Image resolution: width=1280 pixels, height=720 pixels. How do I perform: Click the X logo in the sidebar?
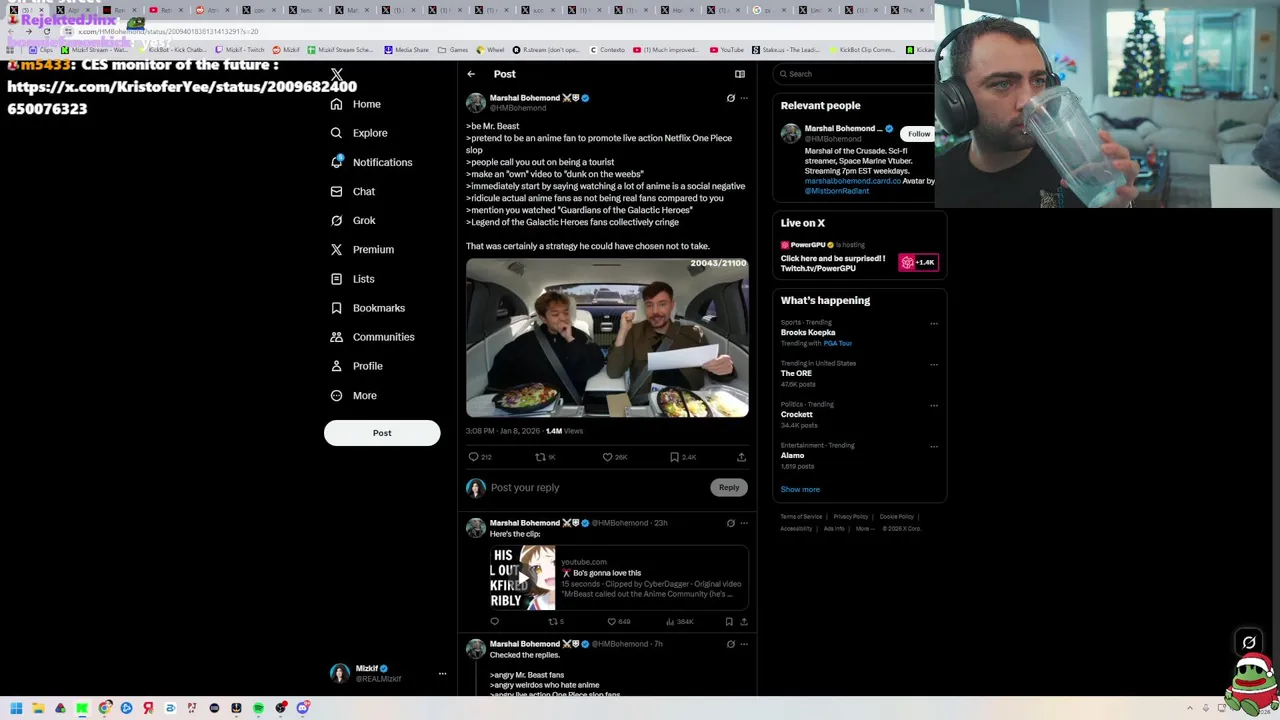click(337, 75)
